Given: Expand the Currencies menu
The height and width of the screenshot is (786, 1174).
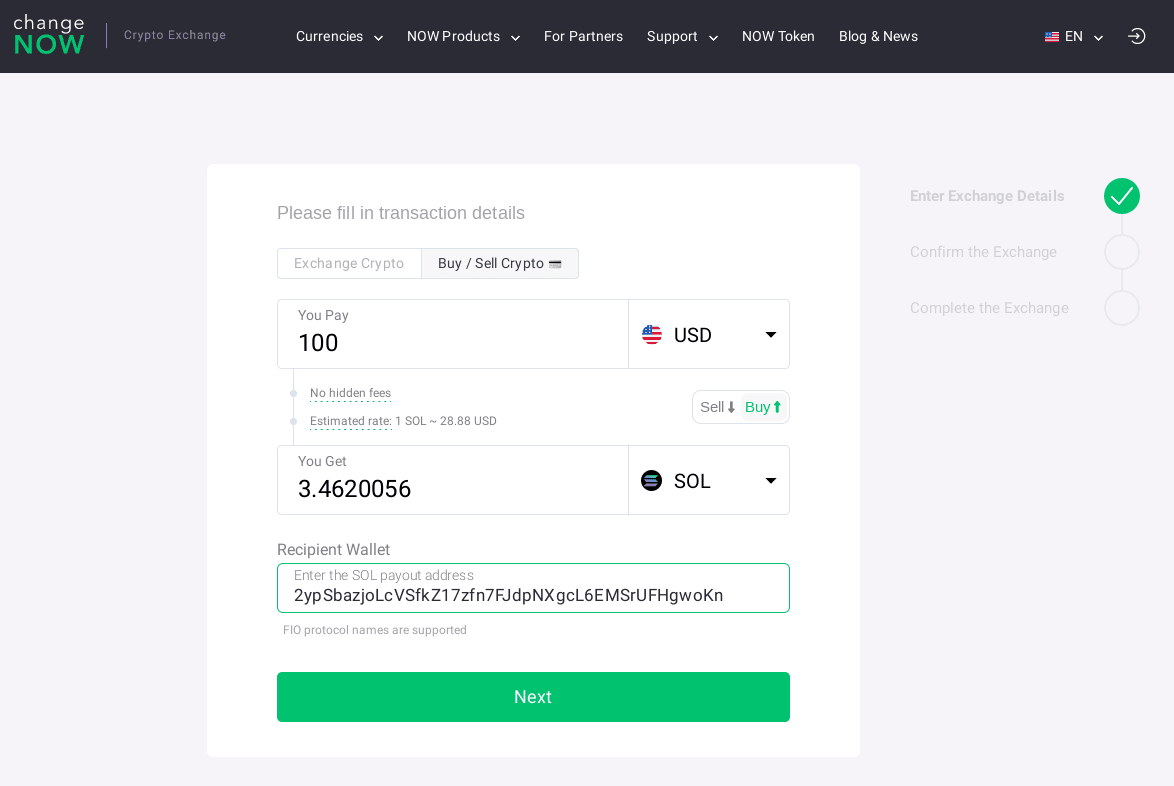Looking at the screenshot, I should 339,37.
